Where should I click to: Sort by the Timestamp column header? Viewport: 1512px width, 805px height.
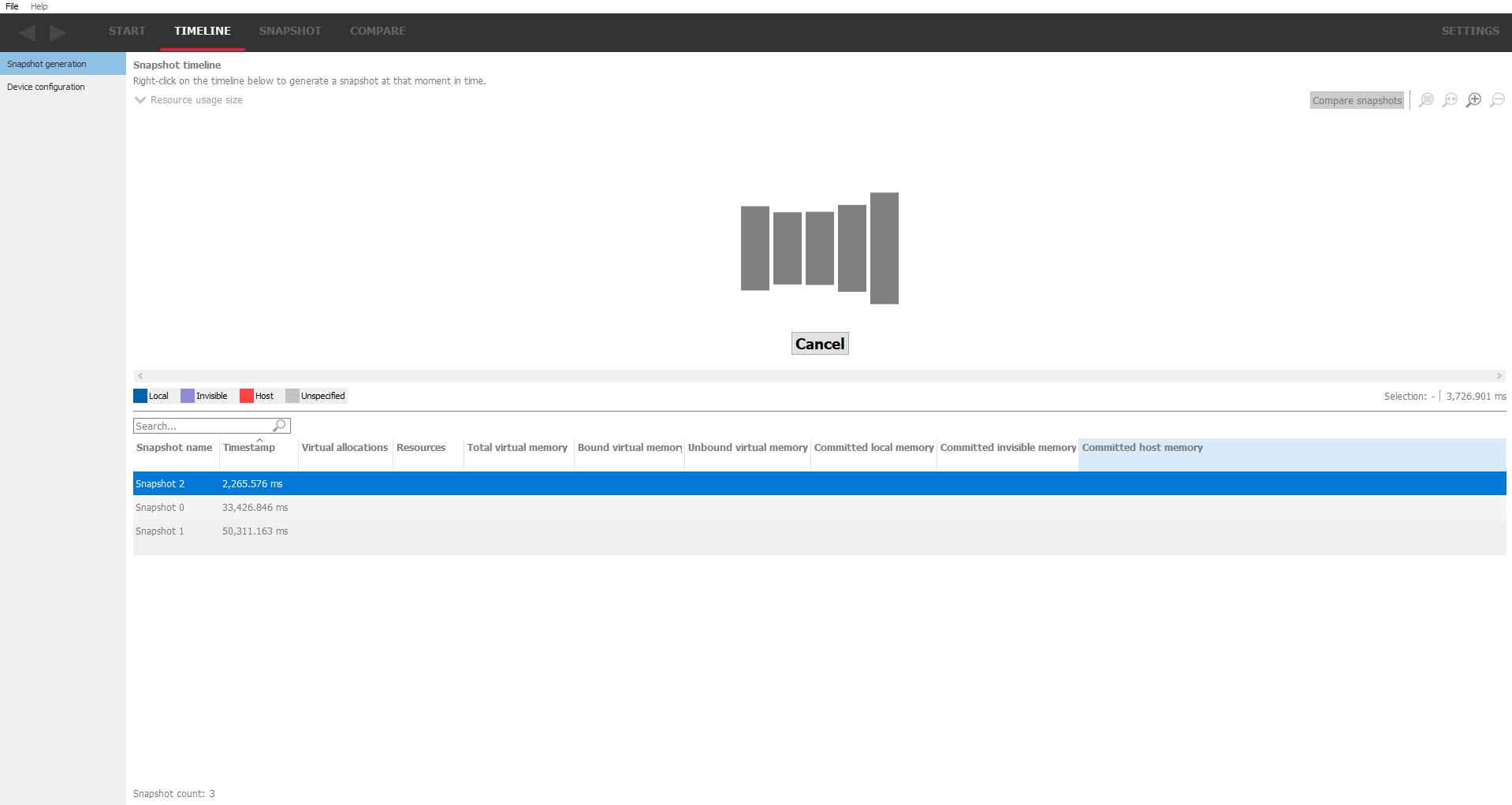coord(249,448)
